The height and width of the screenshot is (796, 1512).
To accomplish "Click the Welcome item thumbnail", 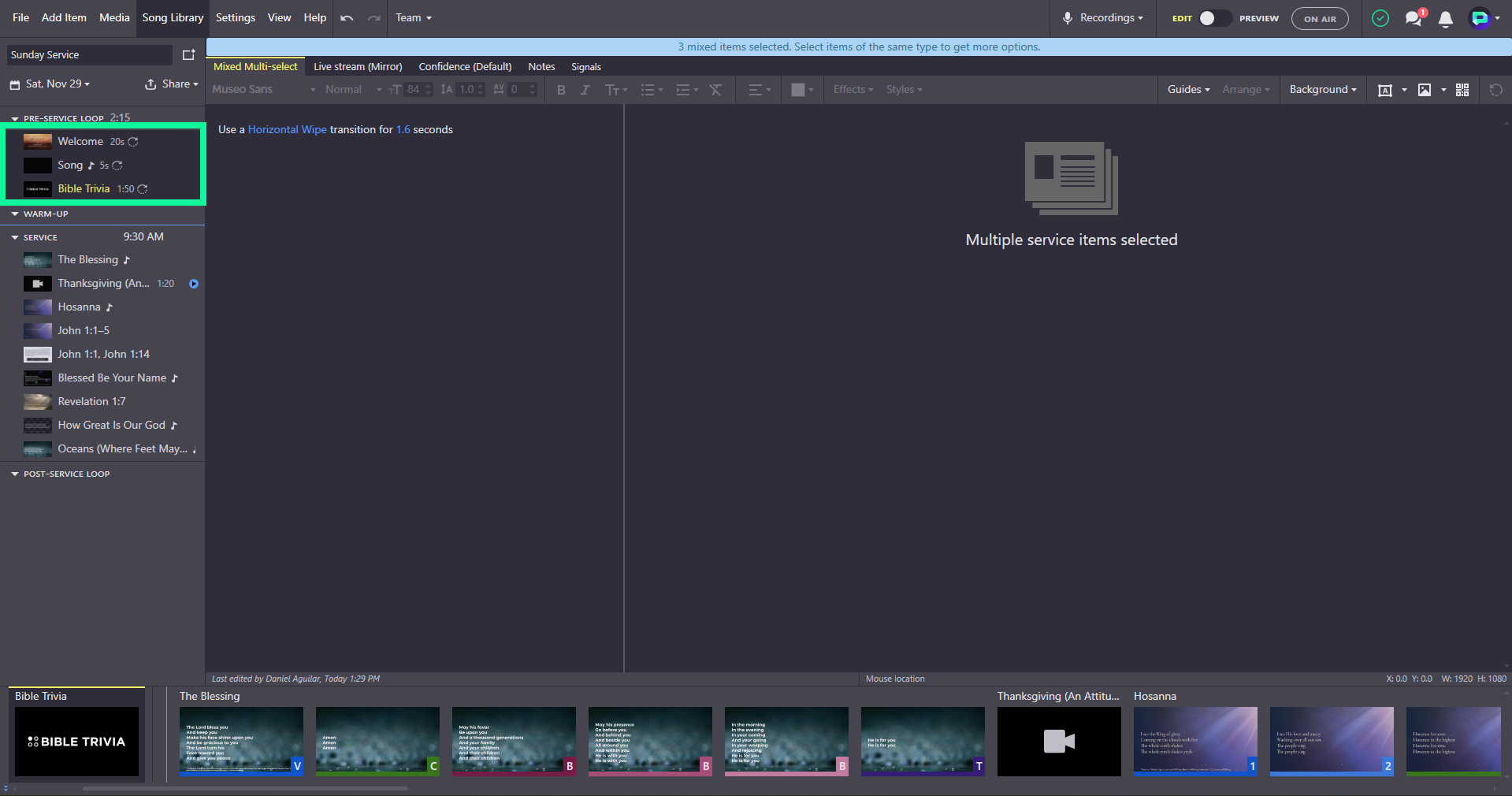I will pos(37,142).
